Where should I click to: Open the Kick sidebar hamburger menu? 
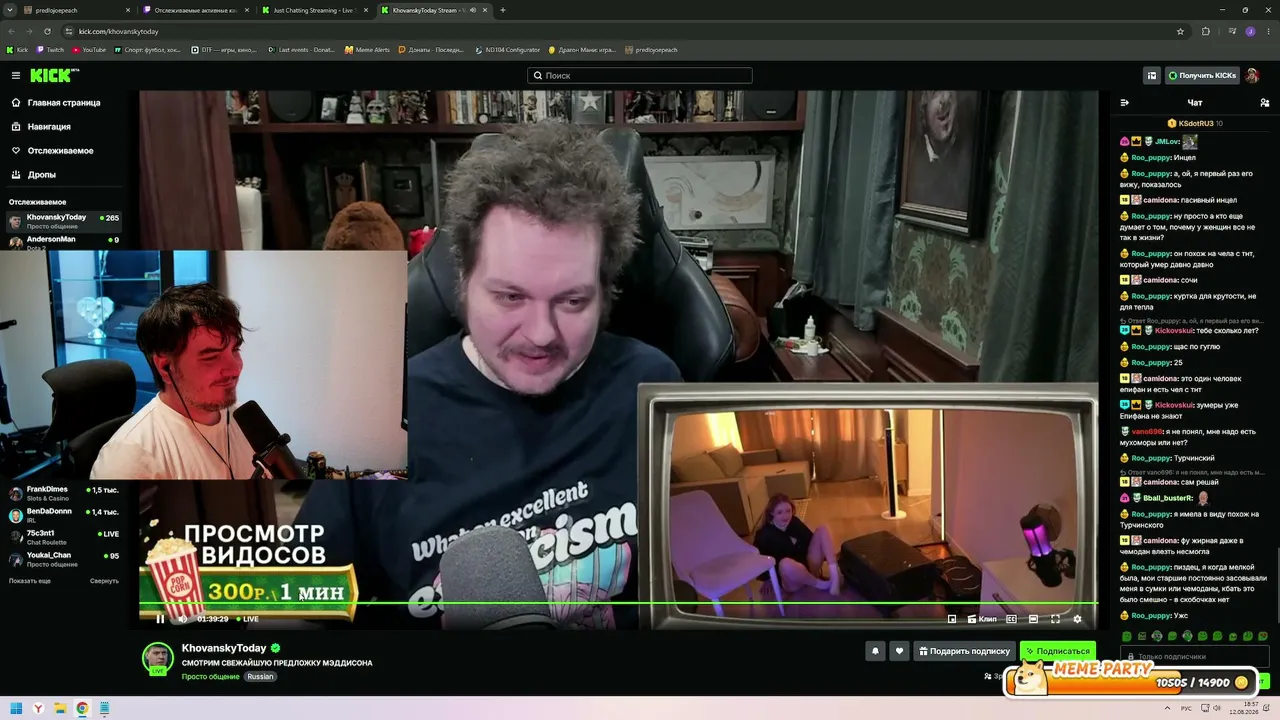(x=16, y=75)
